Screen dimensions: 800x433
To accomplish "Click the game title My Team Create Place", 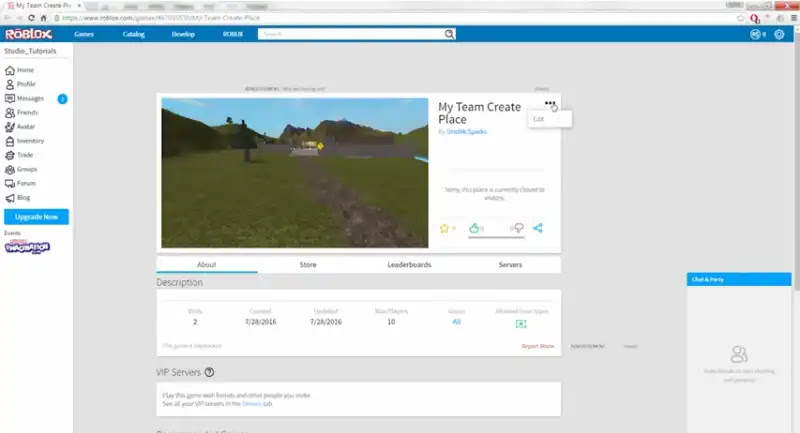I will click(480, 113).
